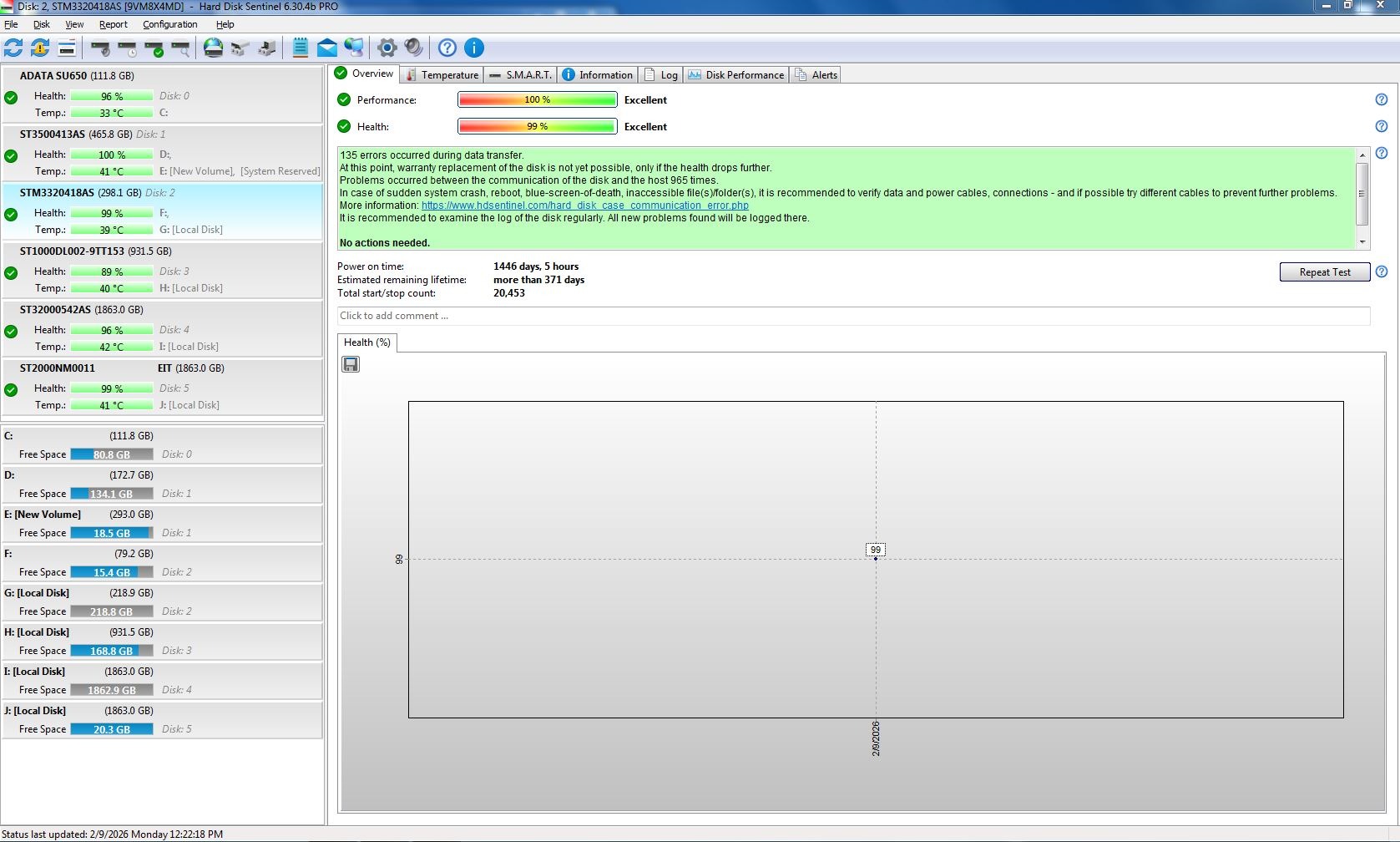Switch to the S.M.A.R.T. tab
The height and width of the screenshot is (842, 1400).
(x=521, y=74)
